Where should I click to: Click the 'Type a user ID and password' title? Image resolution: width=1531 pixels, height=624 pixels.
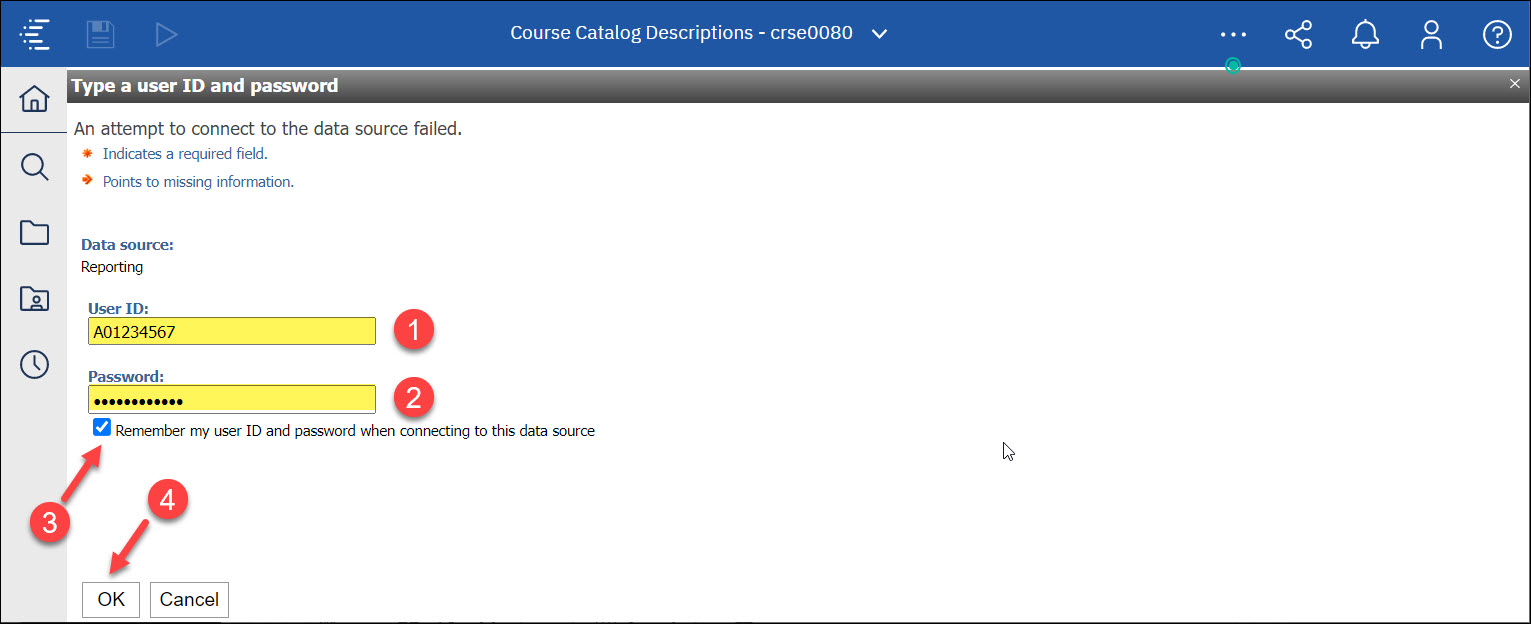[x=205, y=86]
